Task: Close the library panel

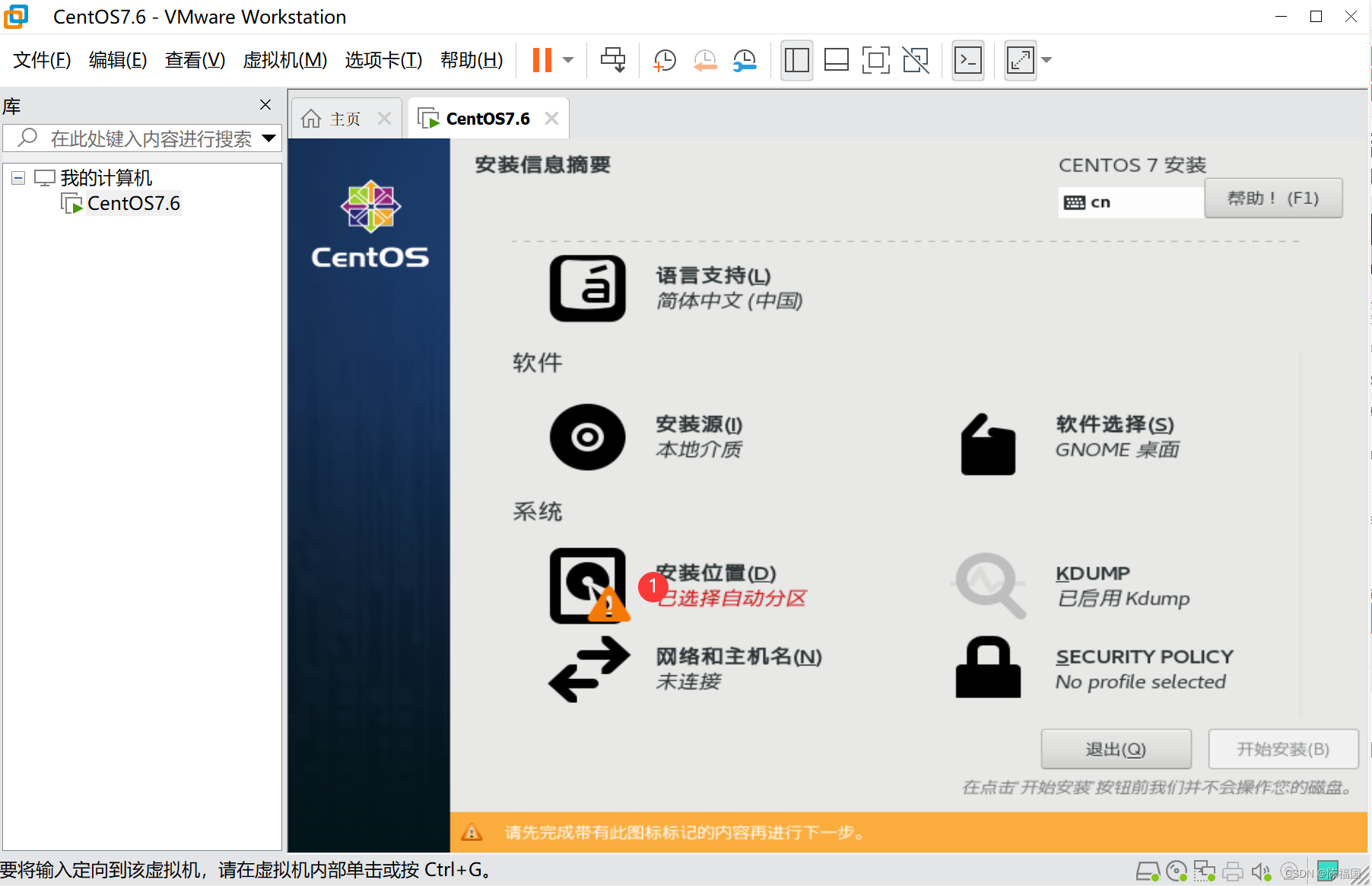Action: 265,105
